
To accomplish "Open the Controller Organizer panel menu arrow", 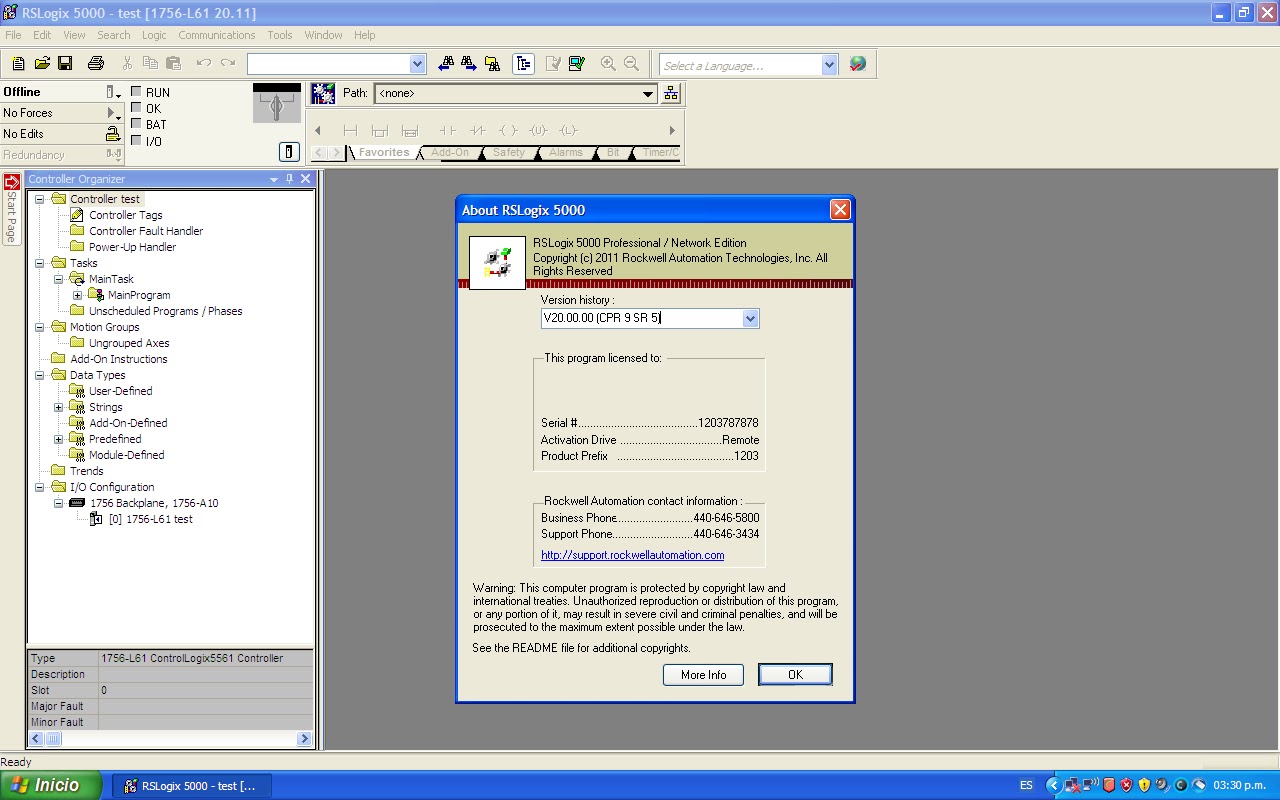I will (x=274, y=179).
